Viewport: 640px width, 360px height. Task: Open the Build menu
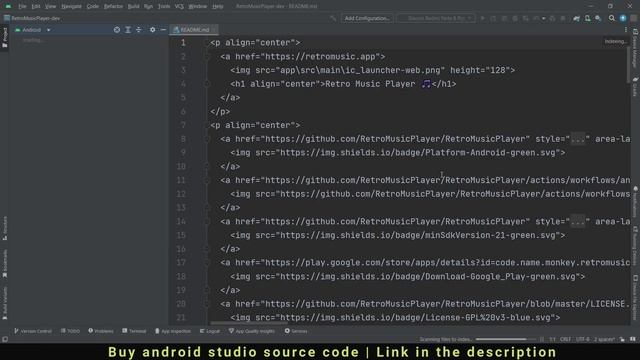click(133, 6)
